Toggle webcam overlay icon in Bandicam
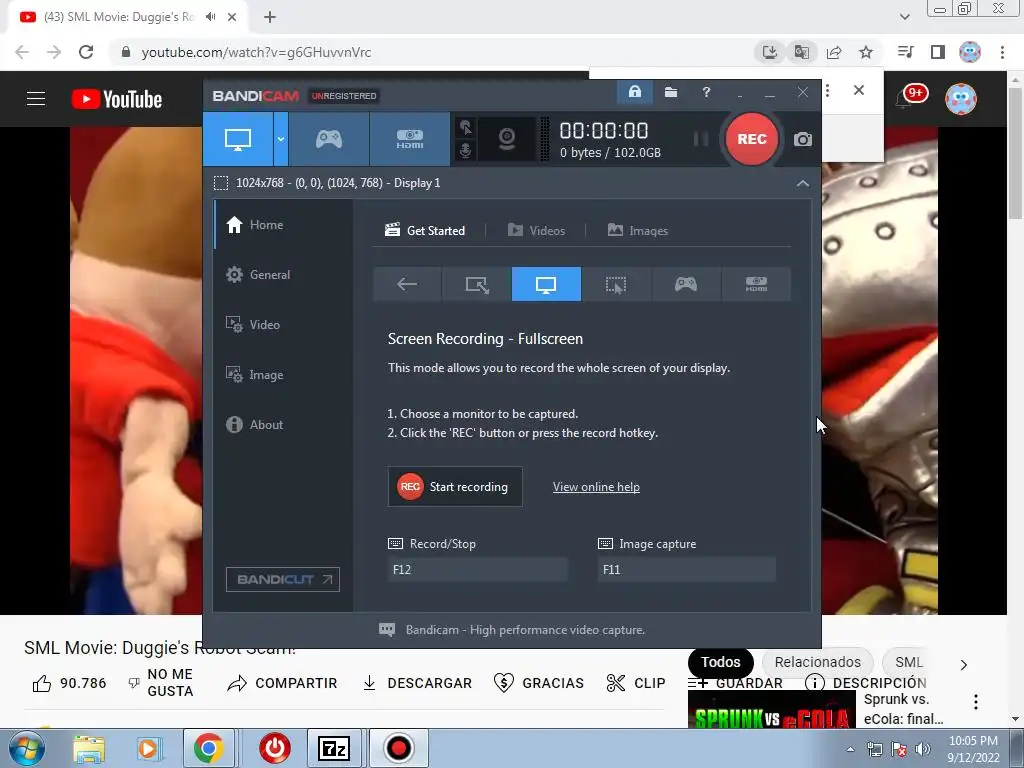The image size is (1024, 768). [x=507, y=139]
